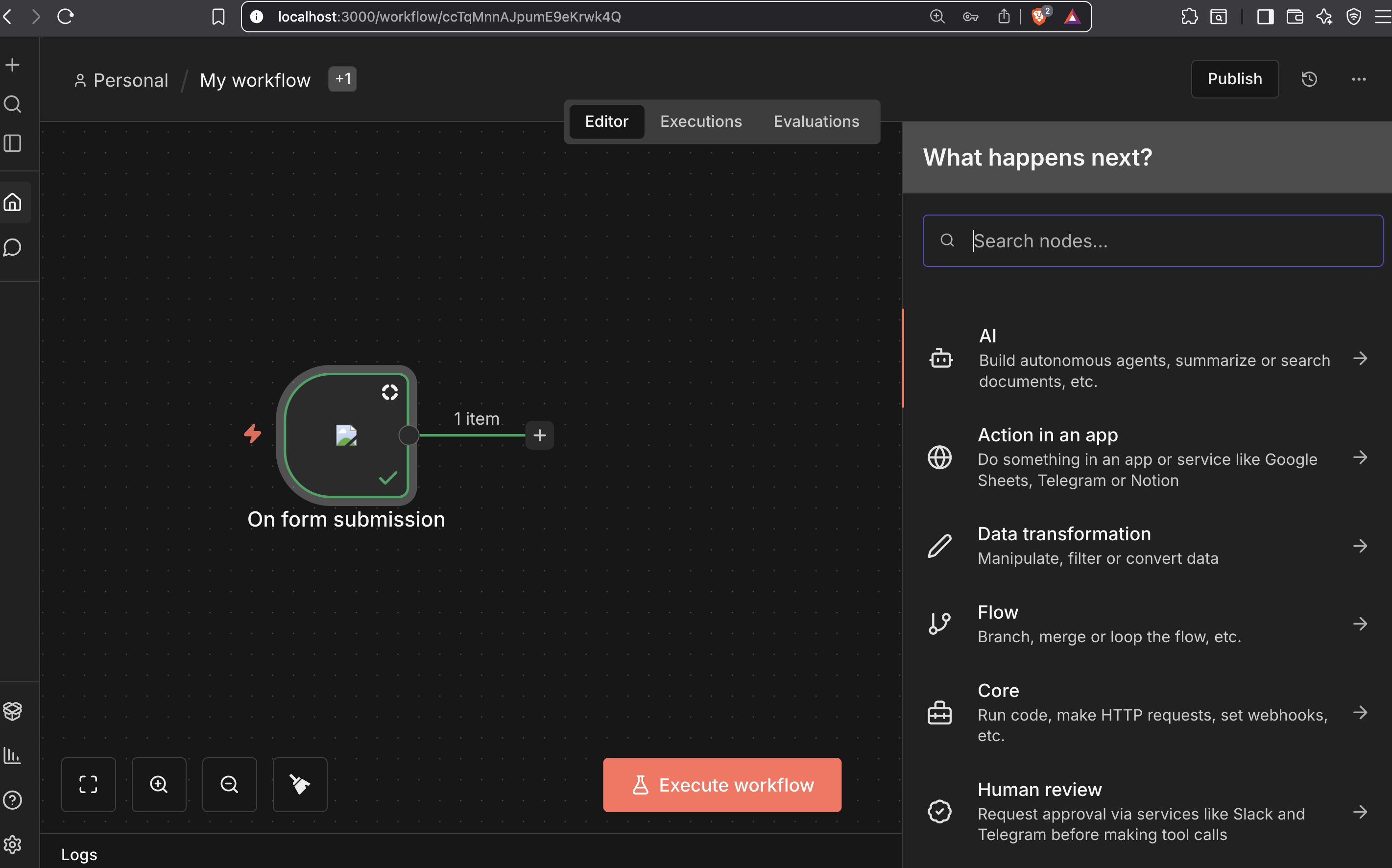1392x868 pixels.
Task: Switch to the Evaluations tab
Action: tap(816, 121)
